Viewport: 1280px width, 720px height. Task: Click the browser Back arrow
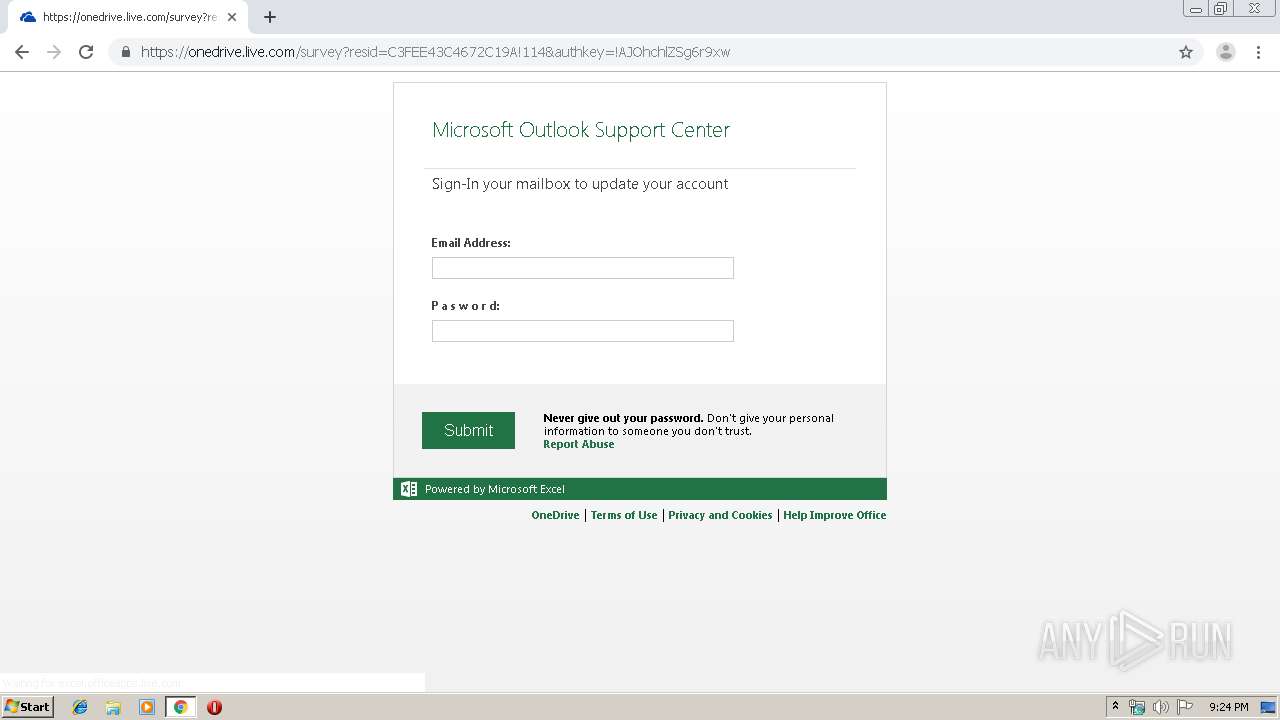(x=22, y=52)
